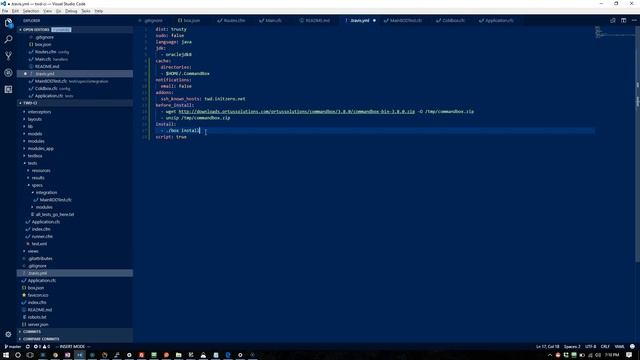Collapse the tests folder
The height and width of the screenshot is (360, 640).
point(32,163)
